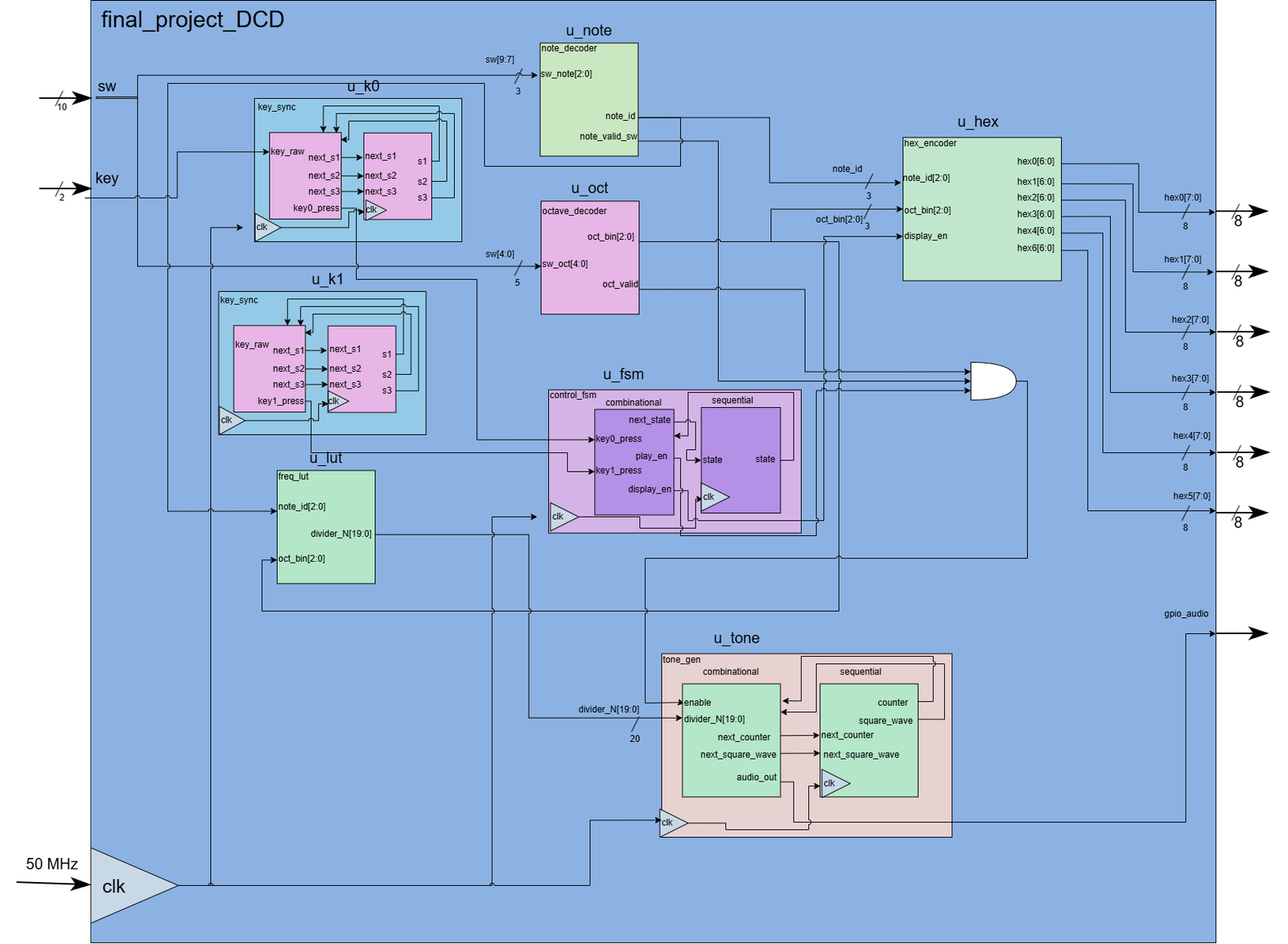Click the counter port in tone_gen
The width and height of the screenshot is (1288, 944).
(893, 703)
